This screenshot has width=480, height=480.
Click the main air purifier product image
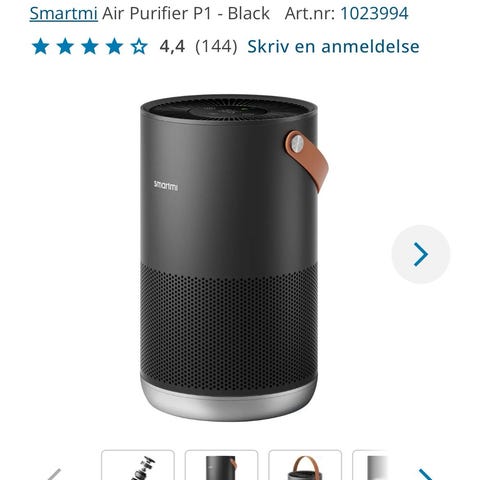233,257
